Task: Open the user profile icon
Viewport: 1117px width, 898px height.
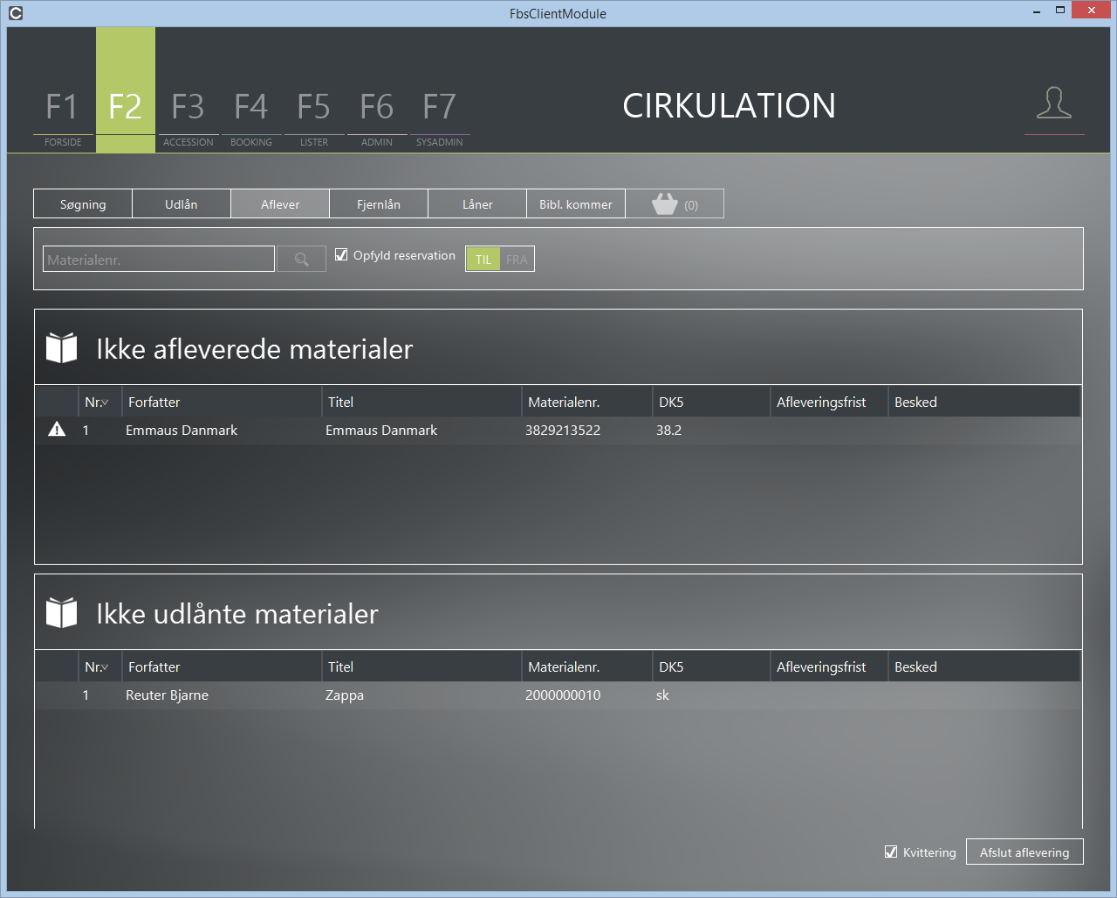Action: 1054,104
